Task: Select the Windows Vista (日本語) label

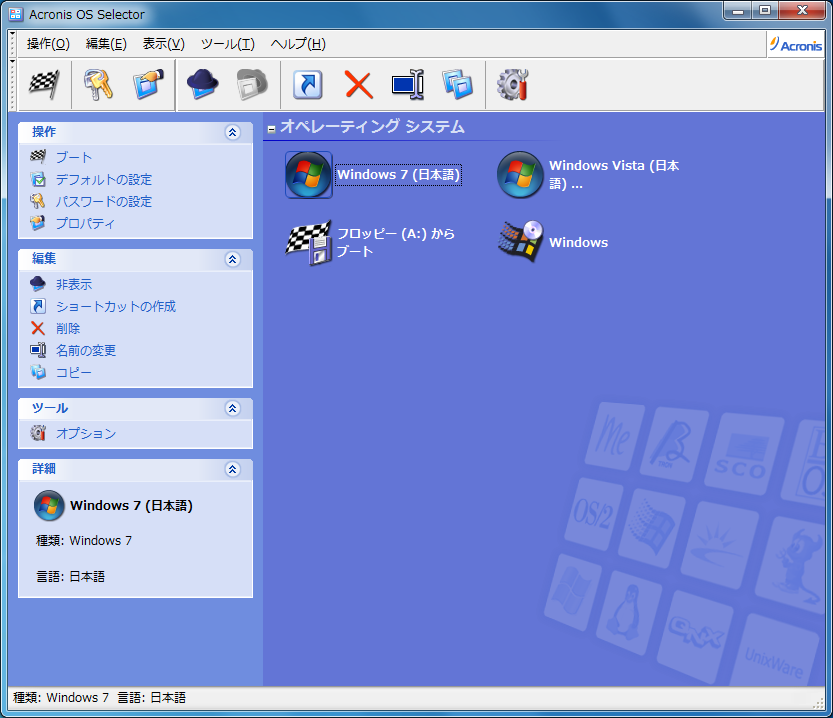Action: (614, 175)
